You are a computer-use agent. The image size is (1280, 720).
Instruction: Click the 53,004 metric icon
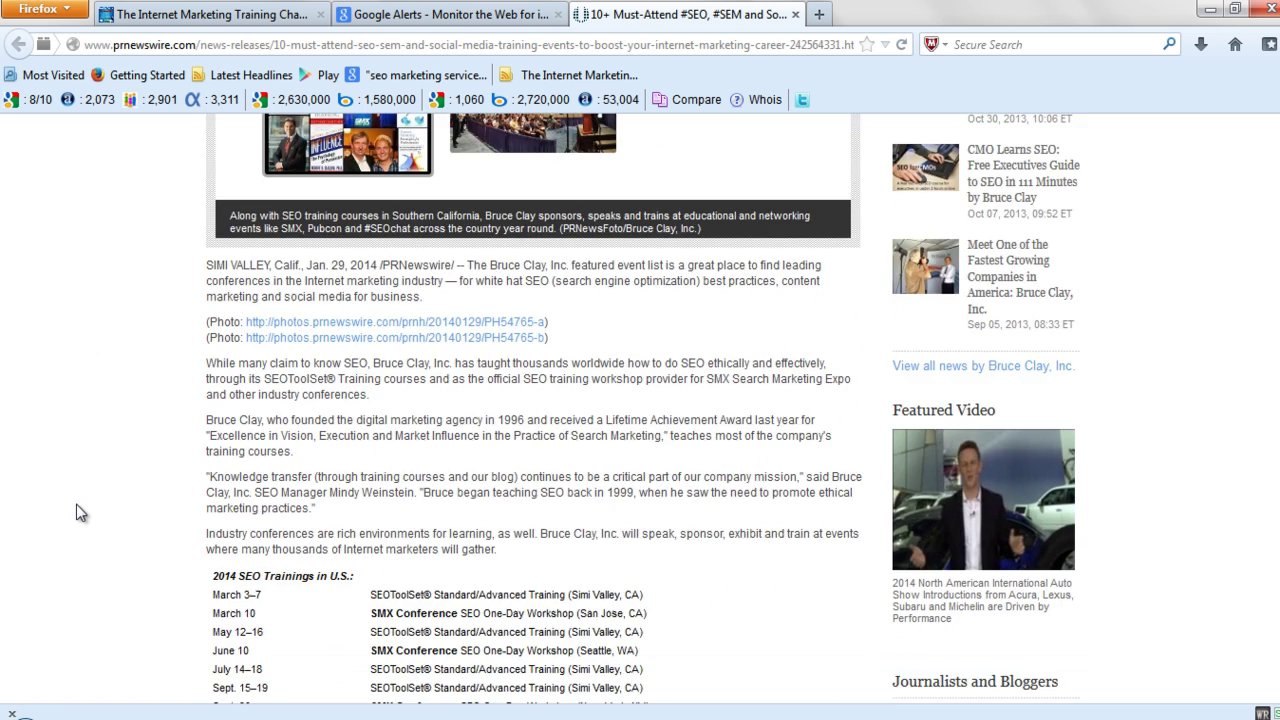[585, 100]
